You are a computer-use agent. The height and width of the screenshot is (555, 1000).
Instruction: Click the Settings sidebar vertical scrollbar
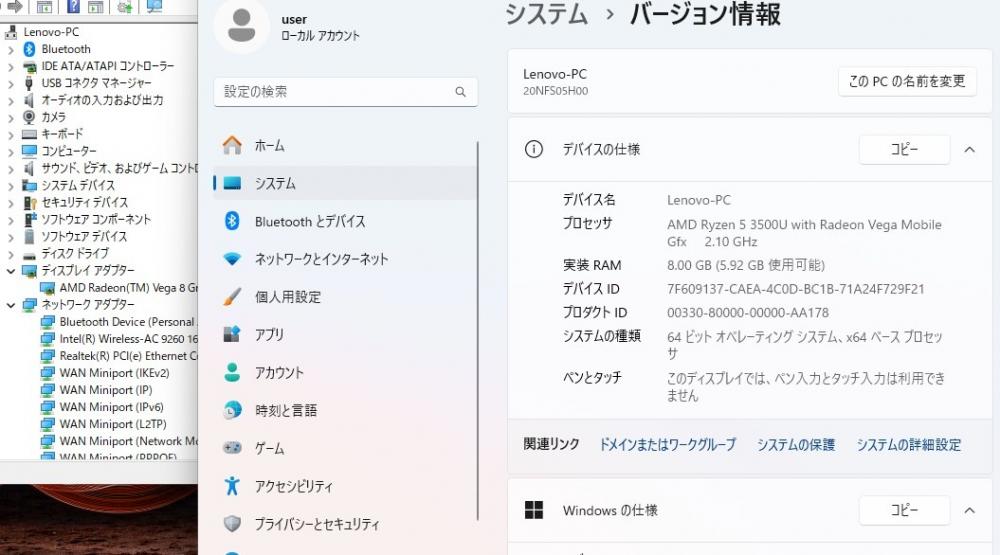(x=477, y=330)
